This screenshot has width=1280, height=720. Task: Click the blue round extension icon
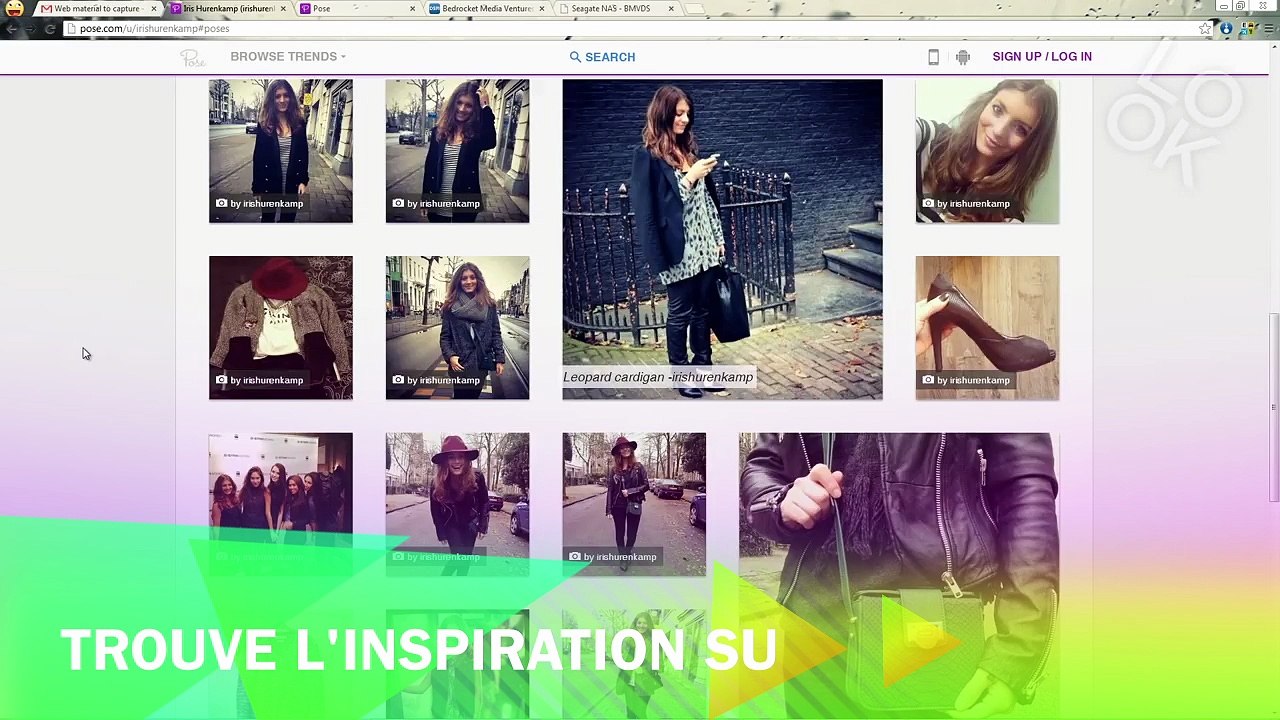[1226, 29]
